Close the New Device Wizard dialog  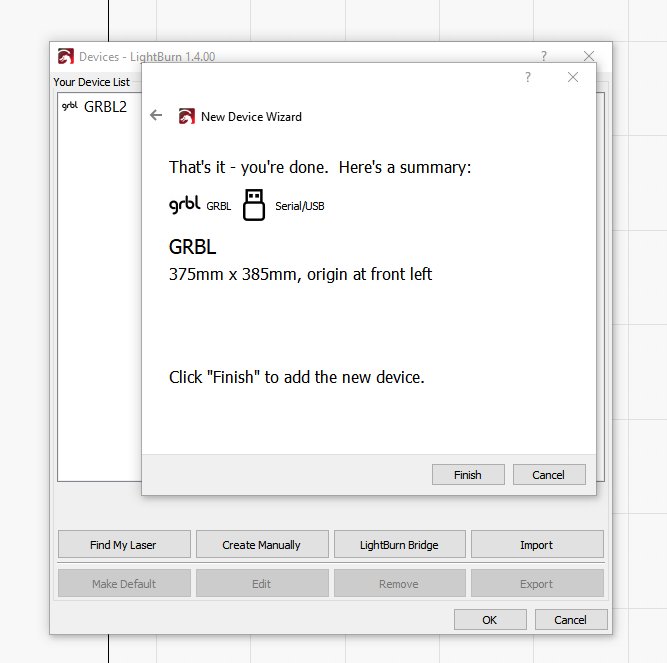coord(573,77)
